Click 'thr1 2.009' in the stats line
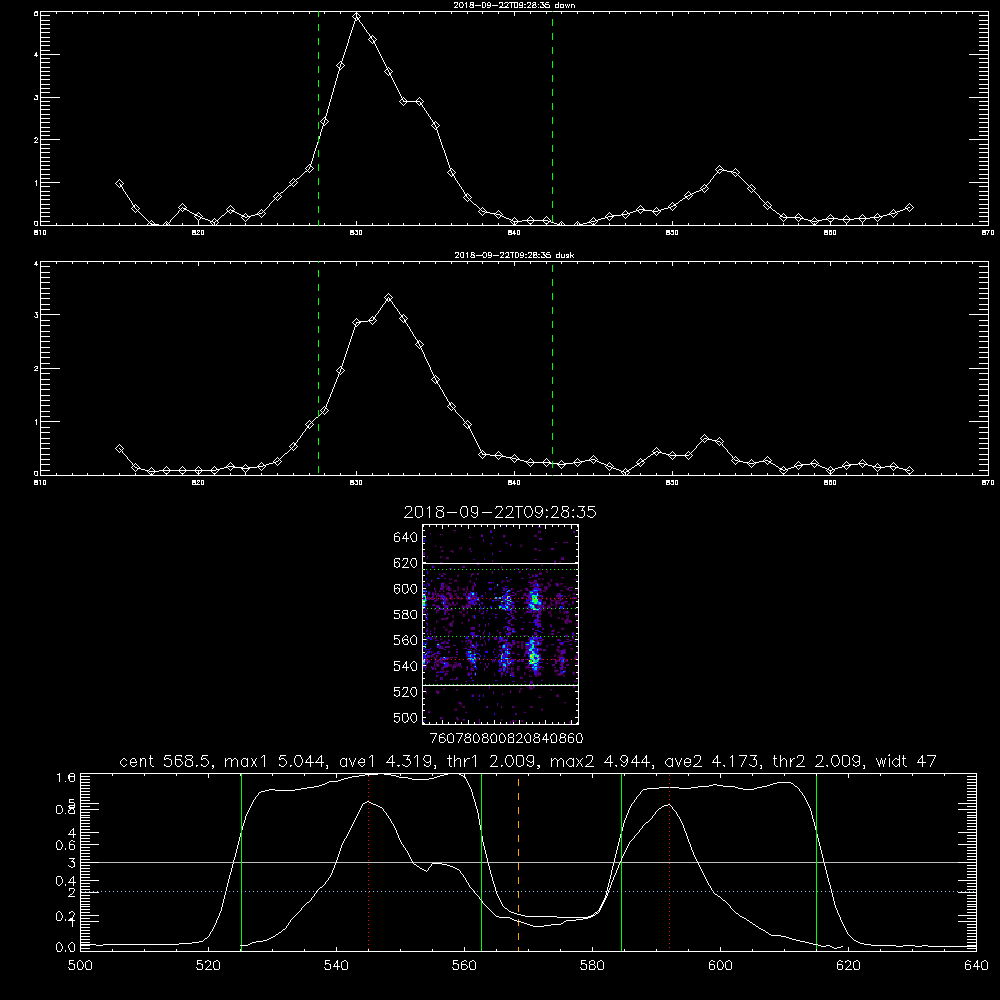The height and width of the screenshot is (1000, 1000). point(494,761)
